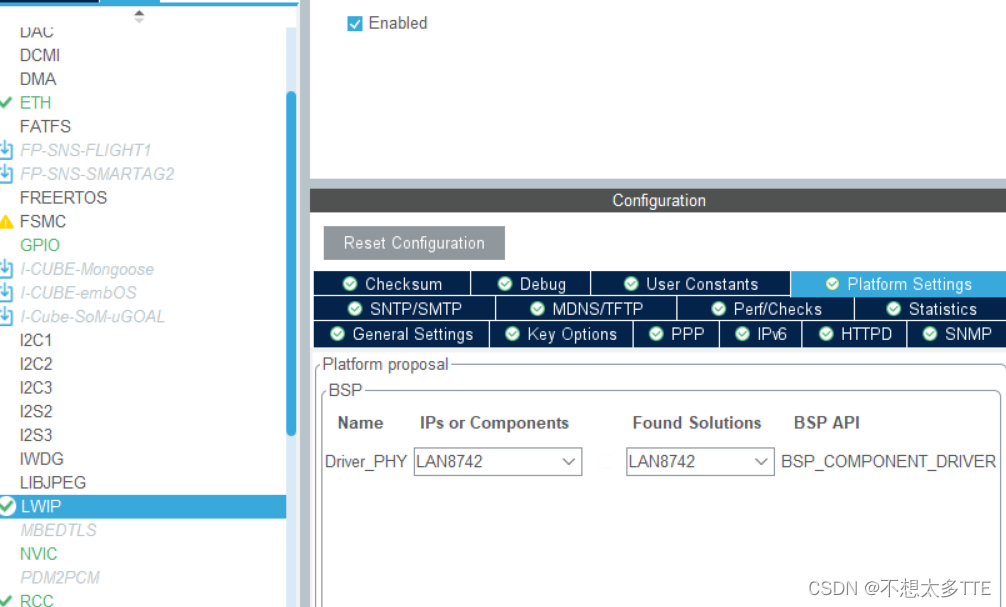This screenshot has width=1006, height=607.
Task: Toggle the Enabled checkbox
Action: [356, 22]
